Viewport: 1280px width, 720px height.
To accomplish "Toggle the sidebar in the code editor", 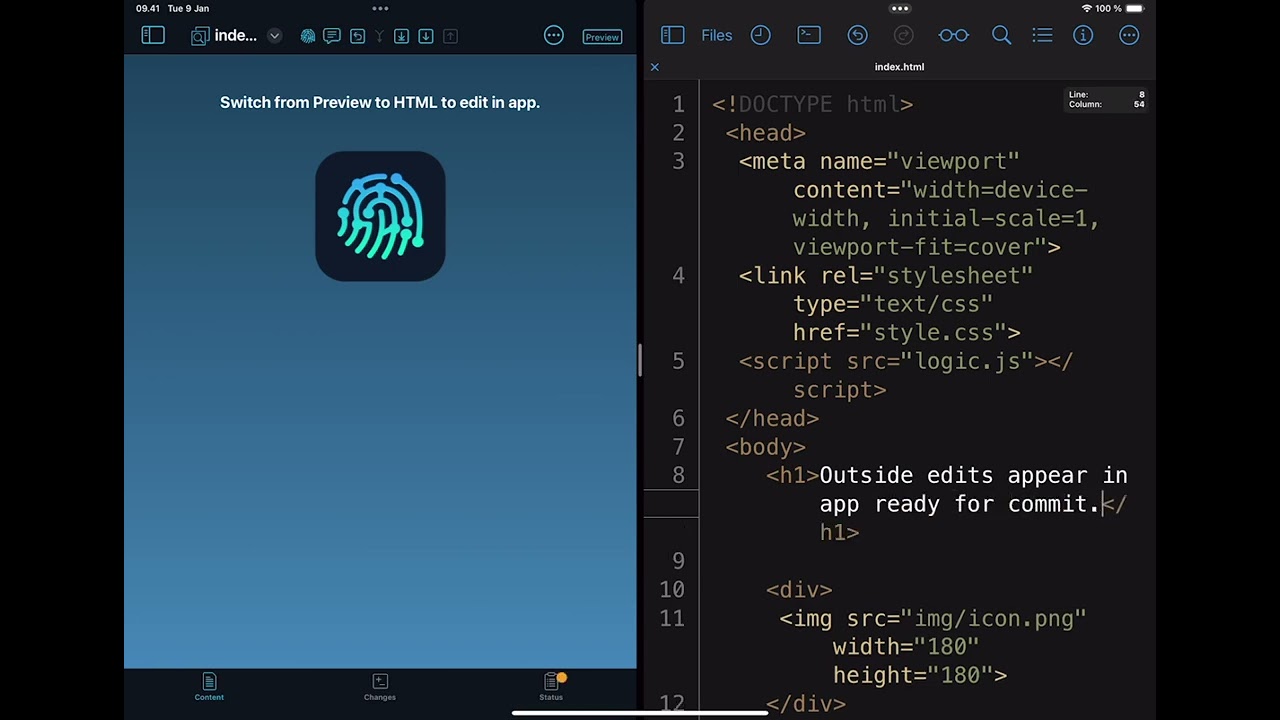I will point(672,35).
